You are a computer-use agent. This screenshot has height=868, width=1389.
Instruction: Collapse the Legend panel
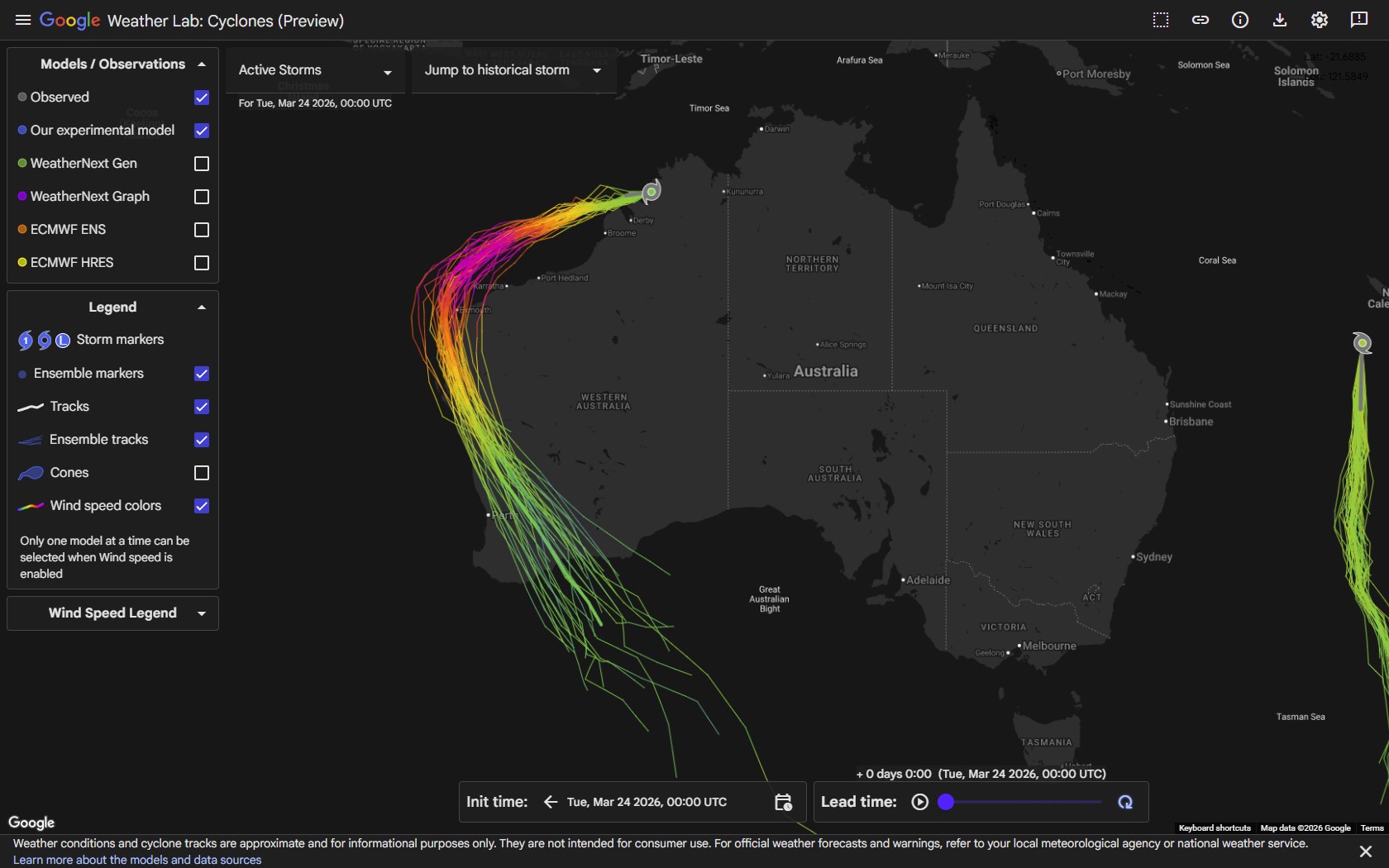pyautogui.click(x=202, y=308)
